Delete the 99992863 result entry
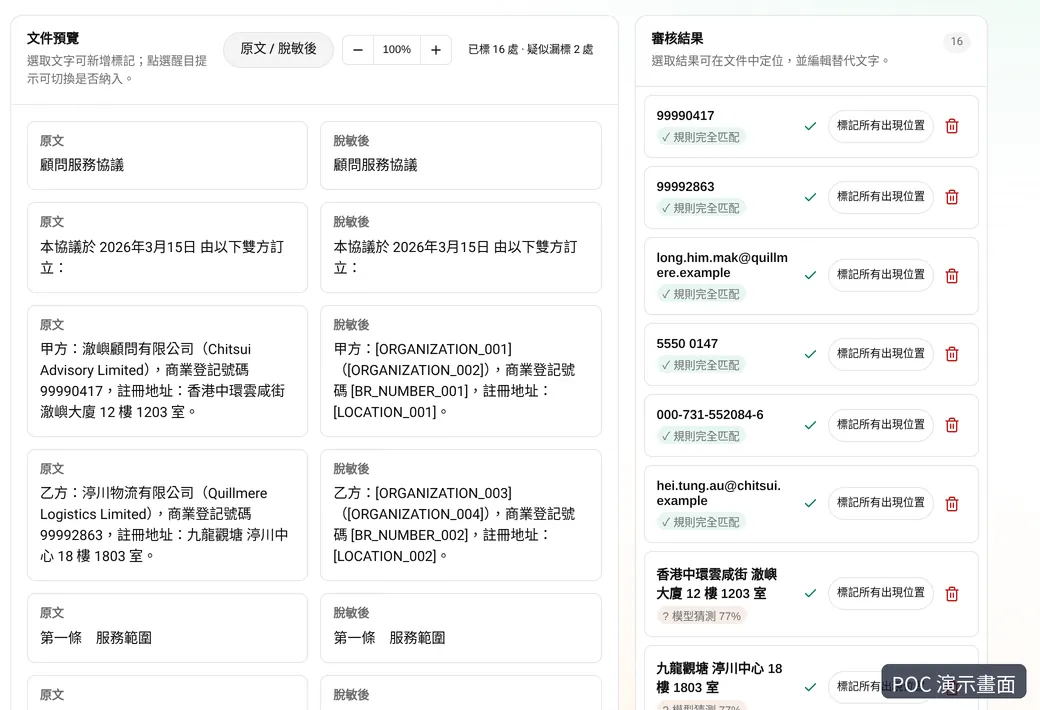This screenshot has height=710, width=1040. click(x=952, y=197)
